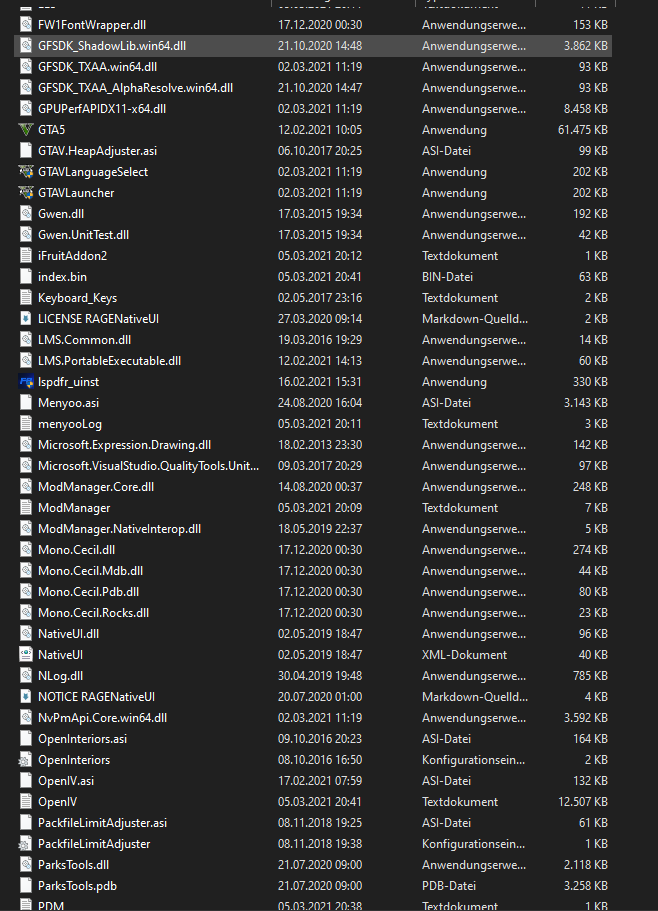Click the size value 8.458 KB
Image resolution: width=658 pixels, height=911 pixels.
click(585, 109)
